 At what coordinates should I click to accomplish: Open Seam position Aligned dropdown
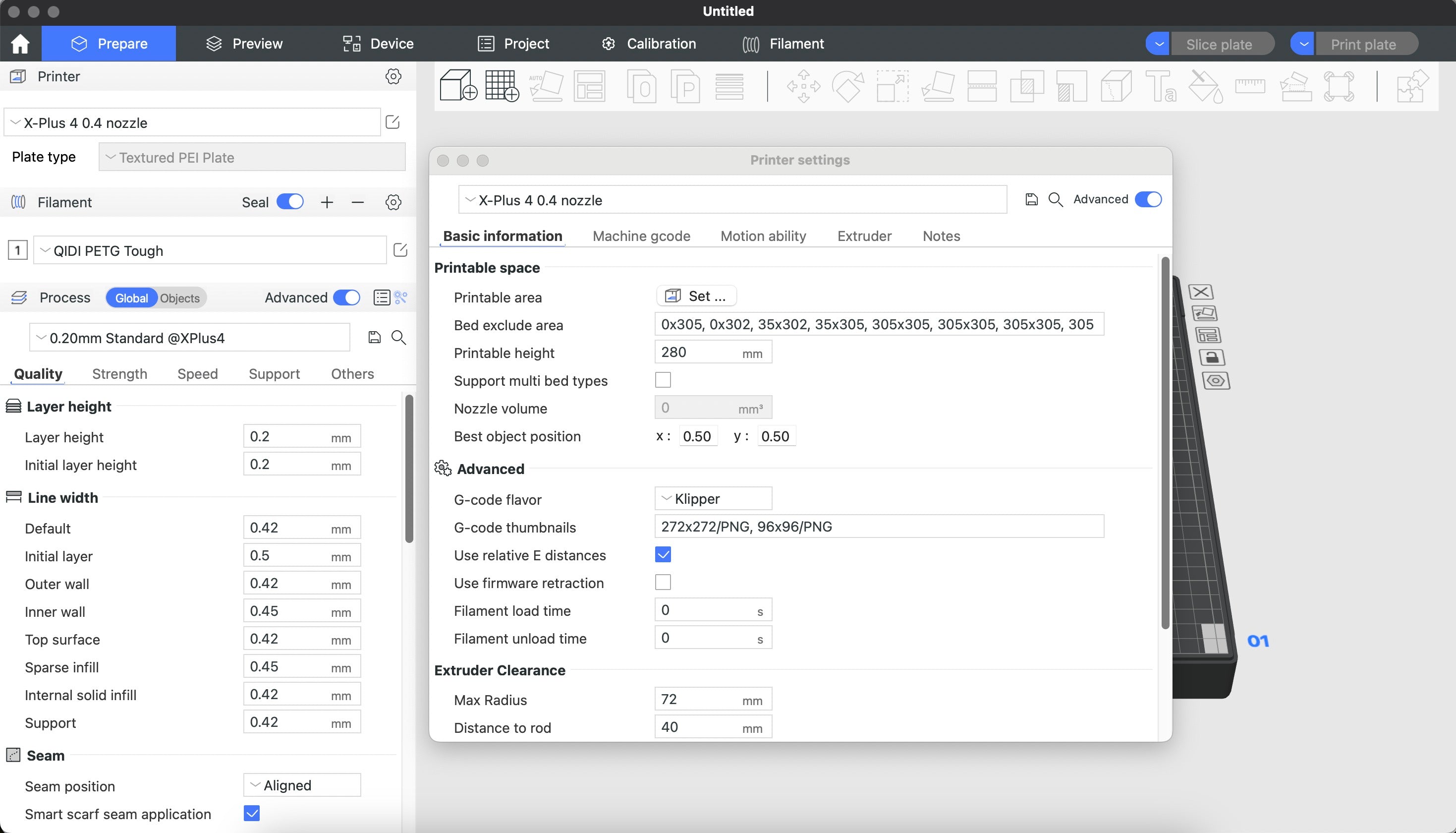302,785
